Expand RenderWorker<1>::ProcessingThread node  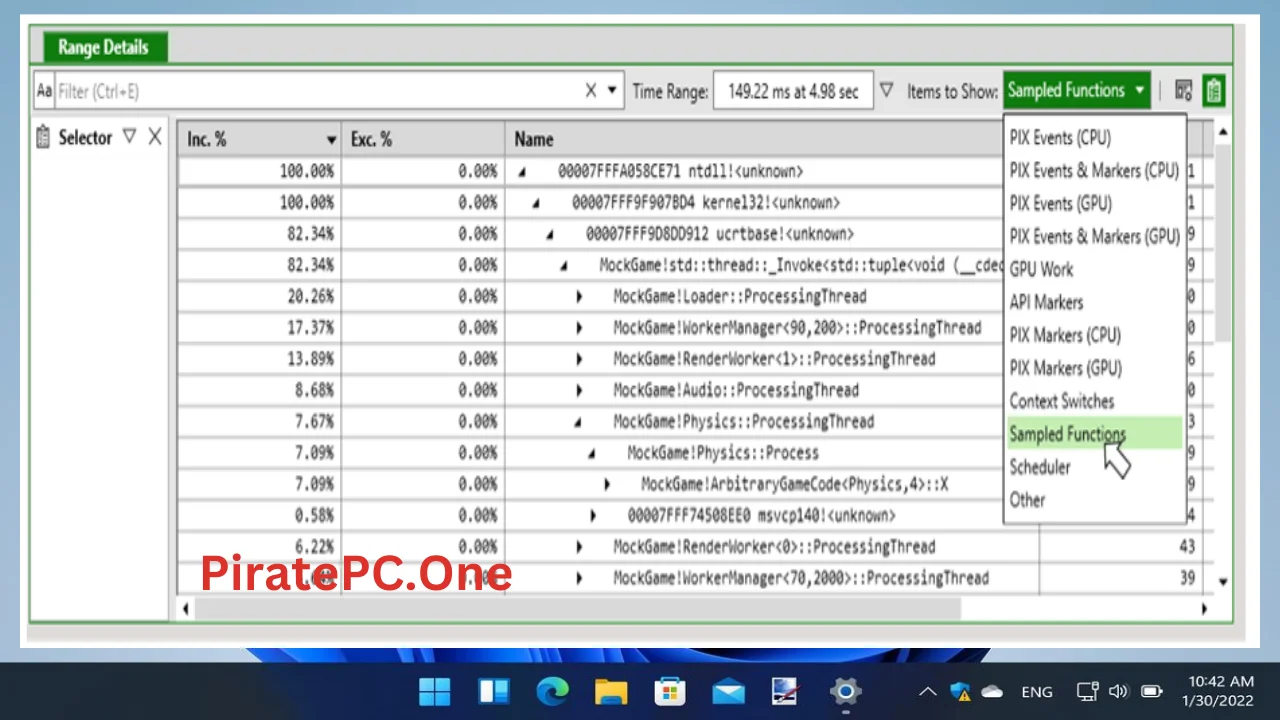pyautogui.click(x=579, y=359)
